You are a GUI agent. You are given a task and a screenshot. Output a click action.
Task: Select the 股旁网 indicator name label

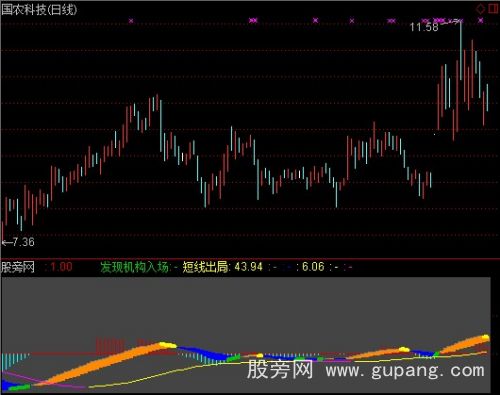click(18, 267)
